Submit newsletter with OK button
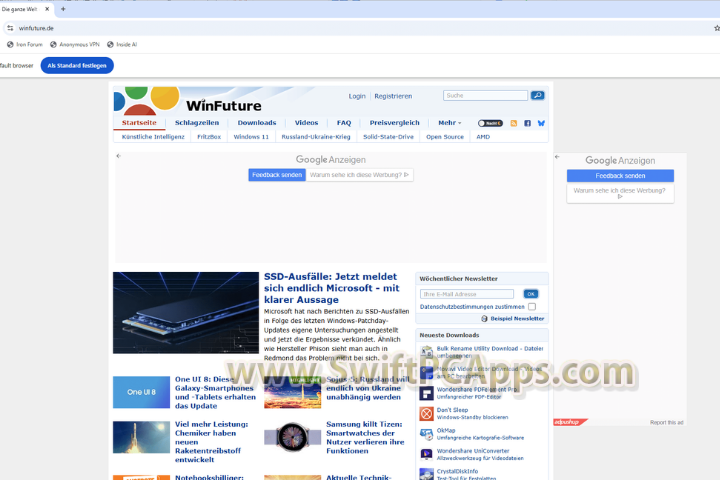720x480 pixels. coord(530,294)
